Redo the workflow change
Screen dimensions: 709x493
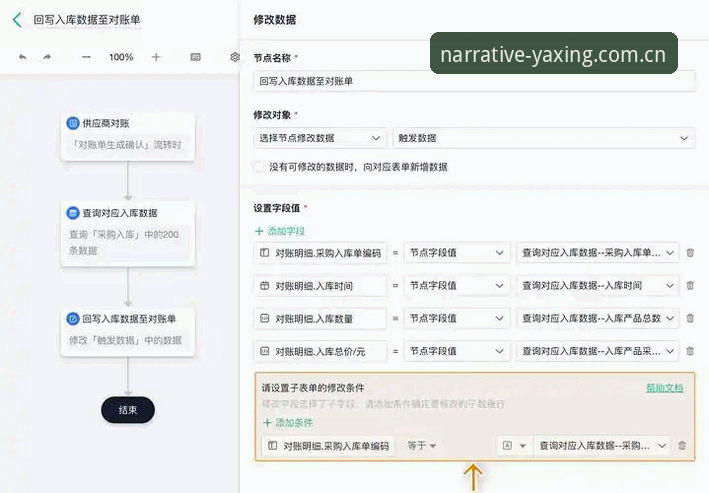click(47, 57)
